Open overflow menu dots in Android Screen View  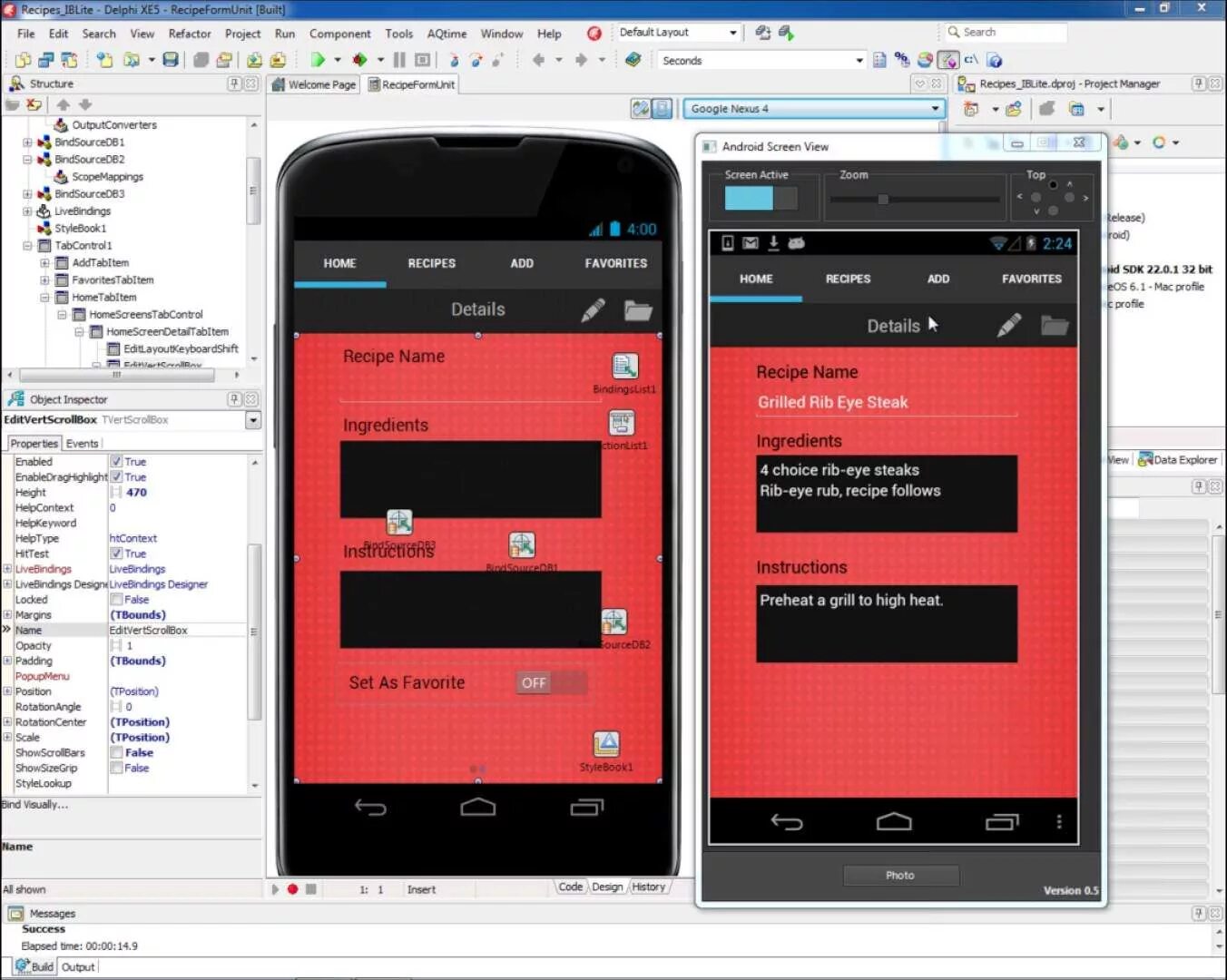point(1058,822)
